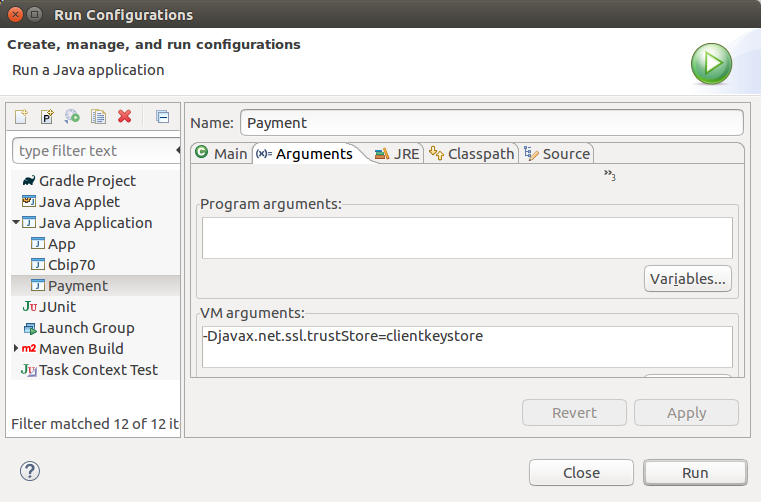Select the Cbip70 launch configuration
Image resolution: width=761 pixels, height=502 pixels.
pyautogui.click(x=71, y=265)
